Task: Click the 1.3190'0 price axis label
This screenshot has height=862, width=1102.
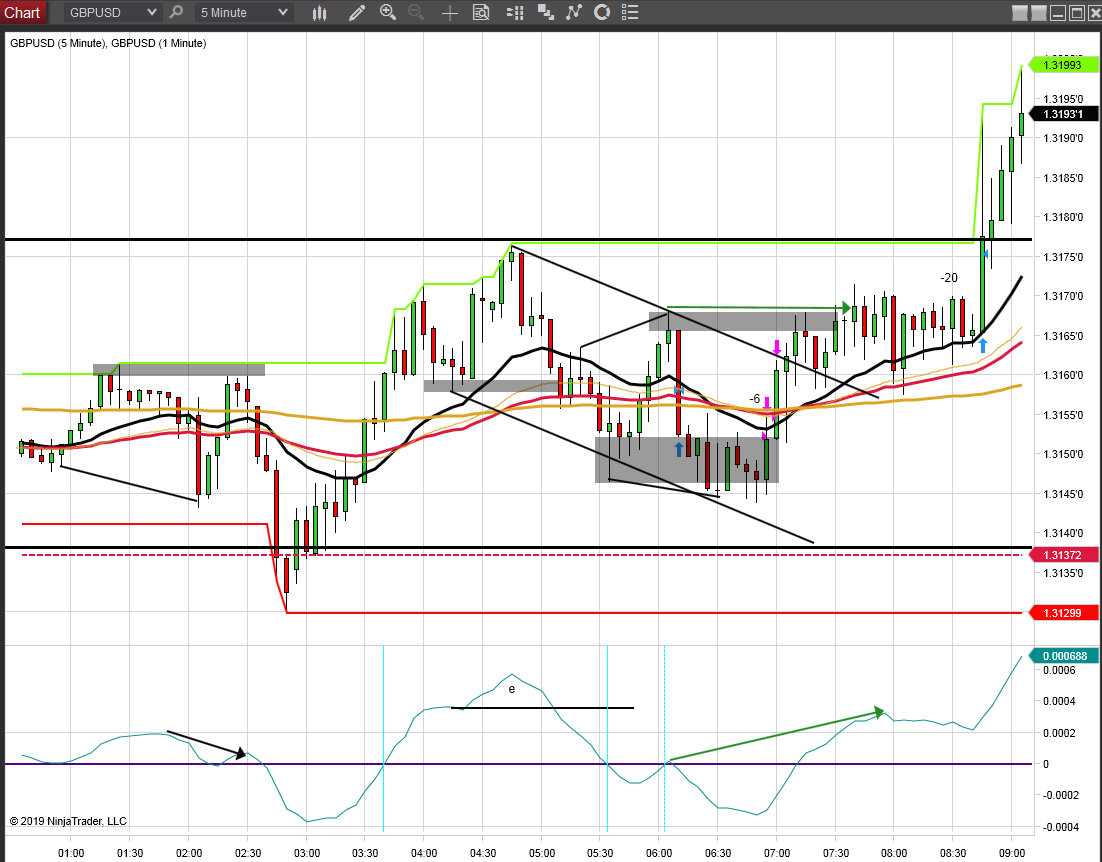Action: 1063,138
